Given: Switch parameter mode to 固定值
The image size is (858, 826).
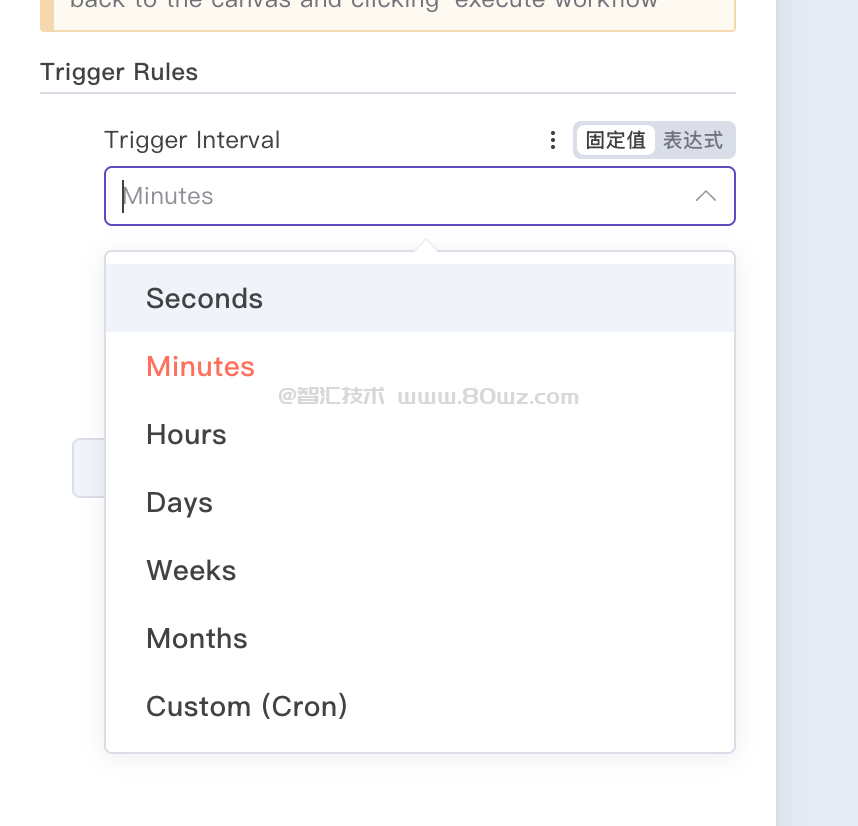Looking at the screenshot, I should click(x=615, y=140).
